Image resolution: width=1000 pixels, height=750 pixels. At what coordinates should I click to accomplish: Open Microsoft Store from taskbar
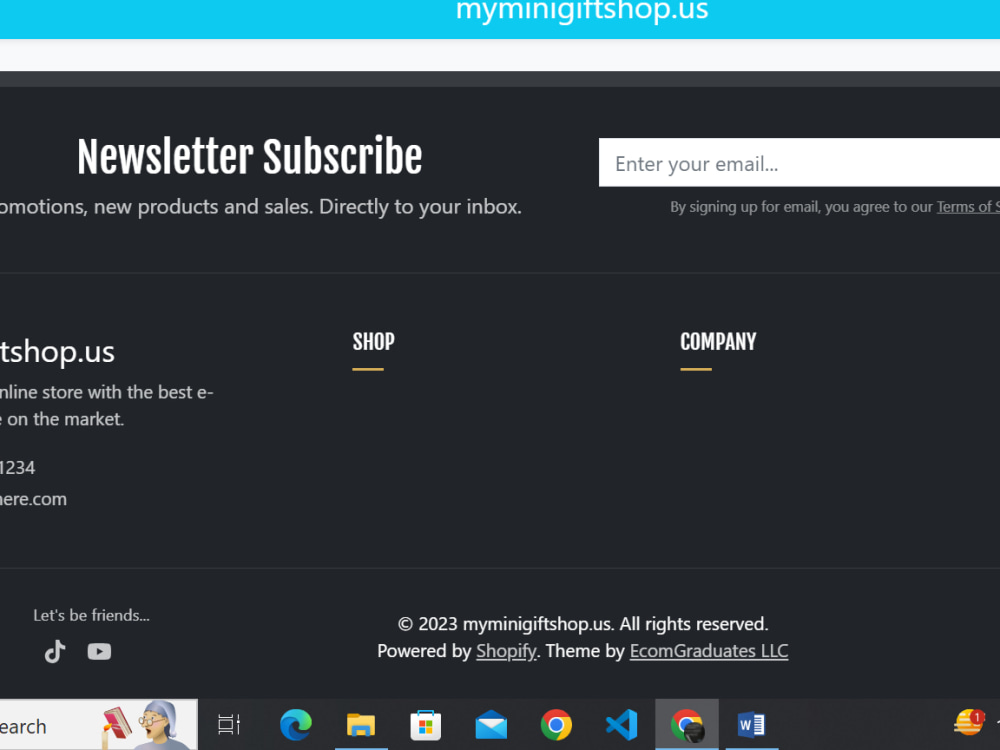click(426, 724)
